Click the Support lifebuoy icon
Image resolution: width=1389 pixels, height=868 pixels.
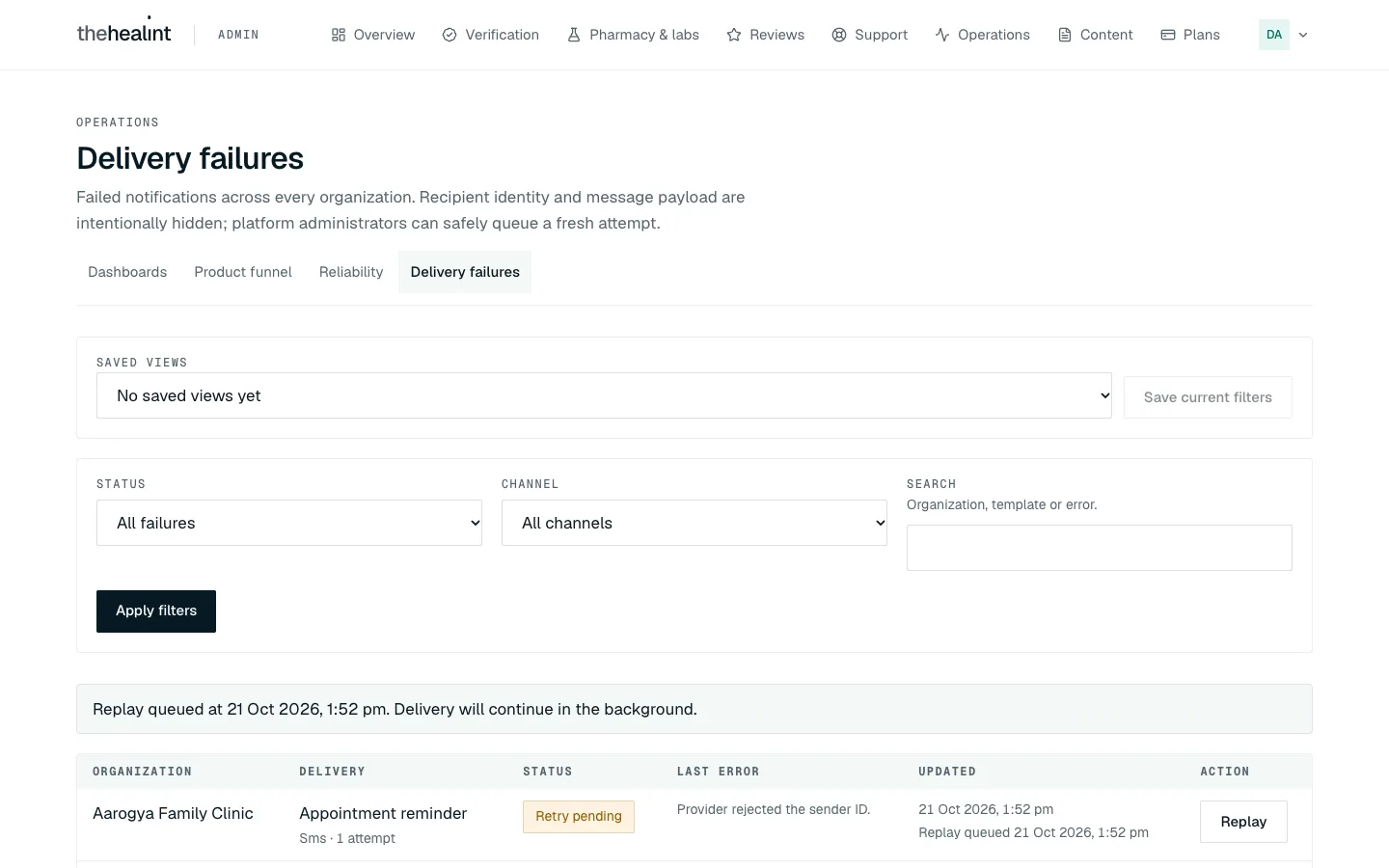click(839, 35)
